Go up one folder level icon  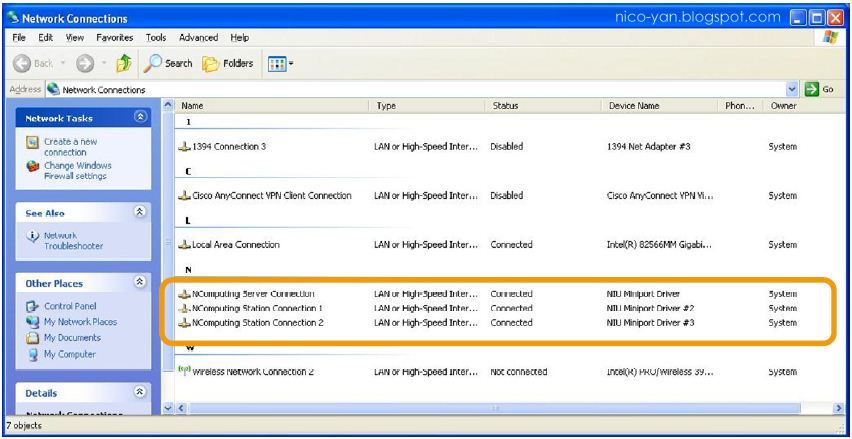click(x=124, y=64)
